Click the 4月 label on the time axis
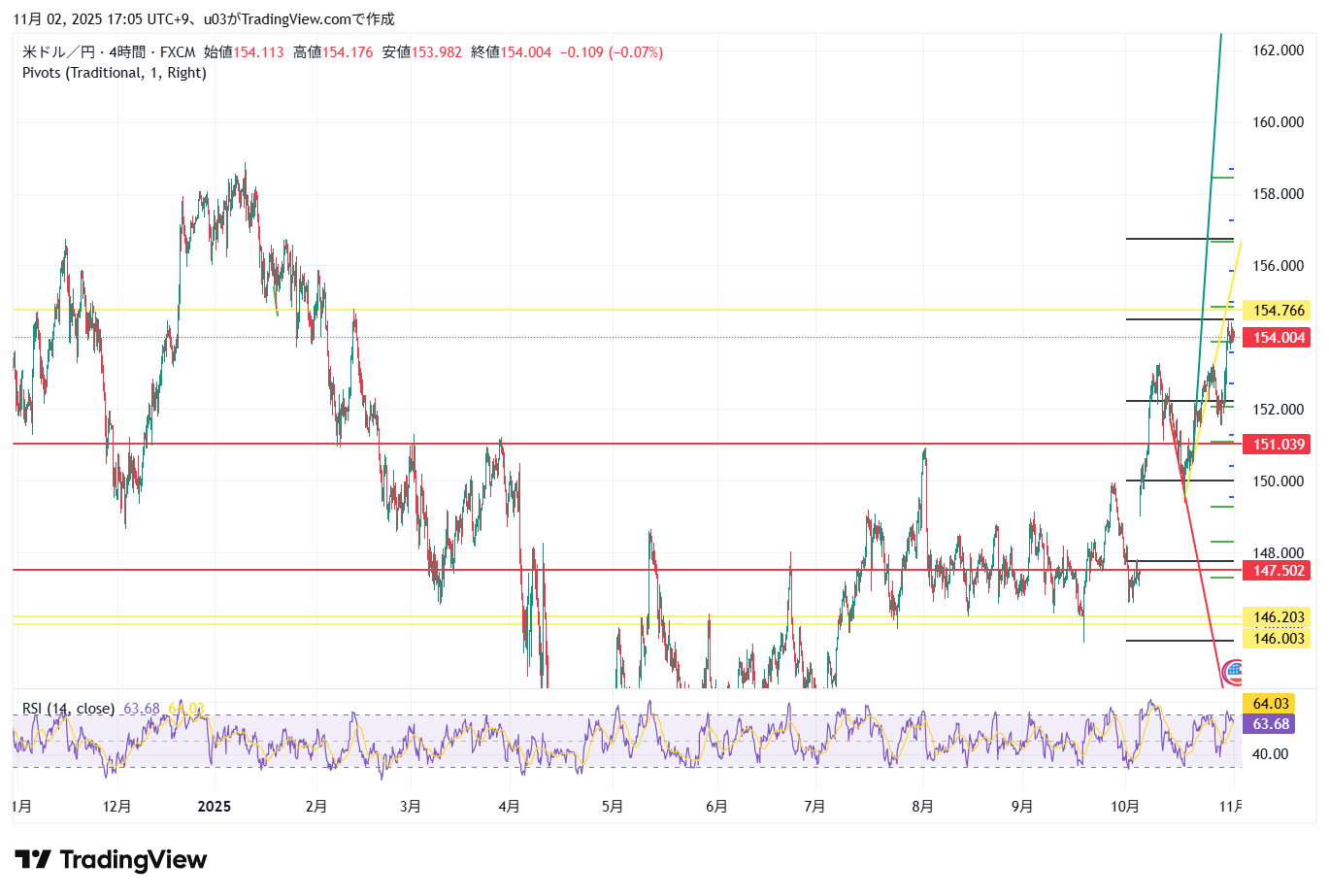This screenshot has width=1329, height=896. [508, 807]
